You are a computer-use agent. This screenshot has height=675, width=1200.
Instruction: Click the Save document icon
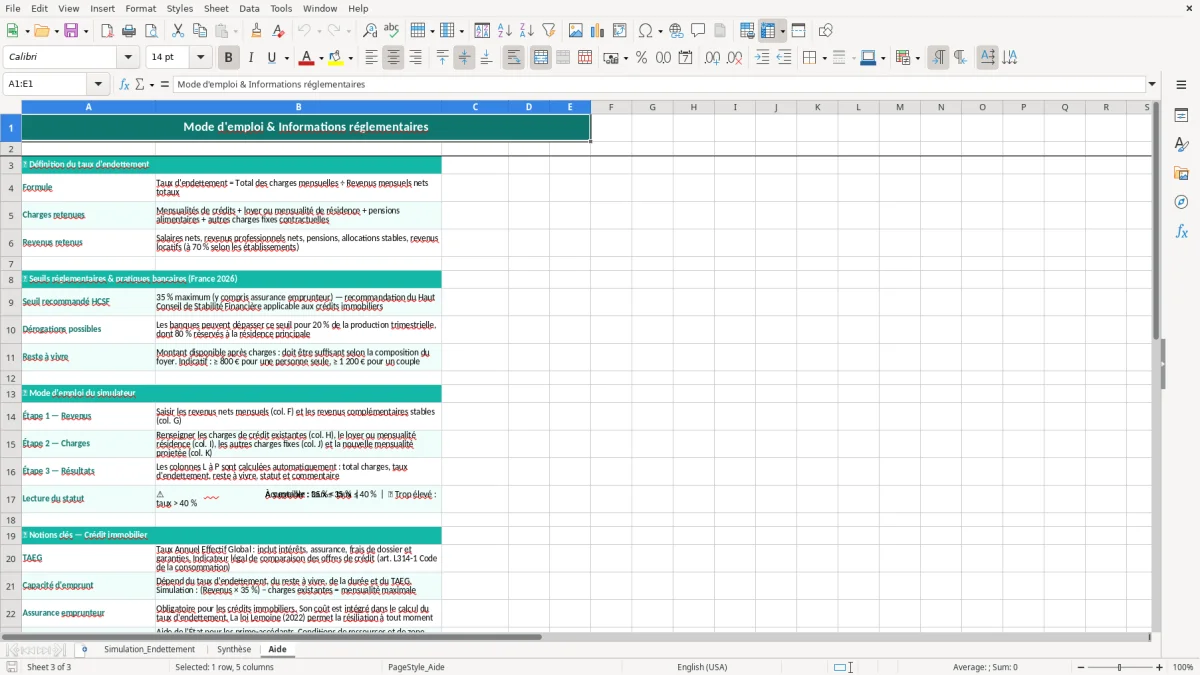71,31
